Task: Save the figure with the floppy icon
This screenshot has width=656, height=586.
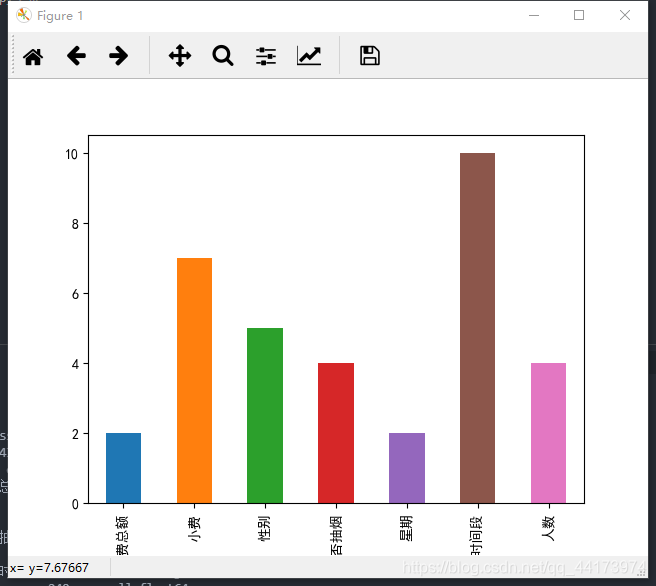Action: 370,56
